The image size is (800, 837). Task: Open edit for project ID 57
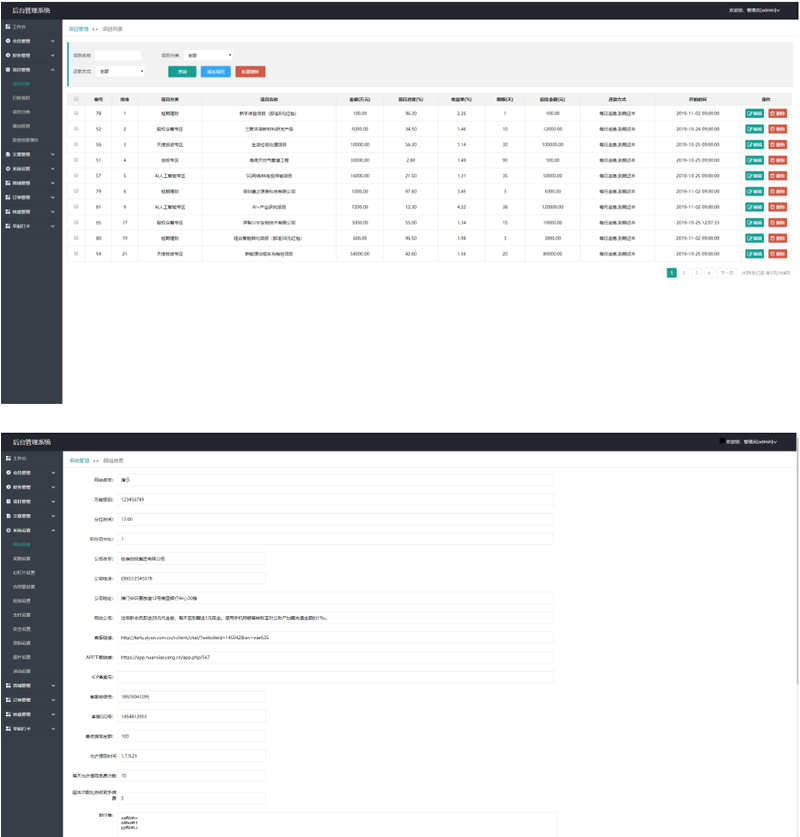(x=754, y=174)
